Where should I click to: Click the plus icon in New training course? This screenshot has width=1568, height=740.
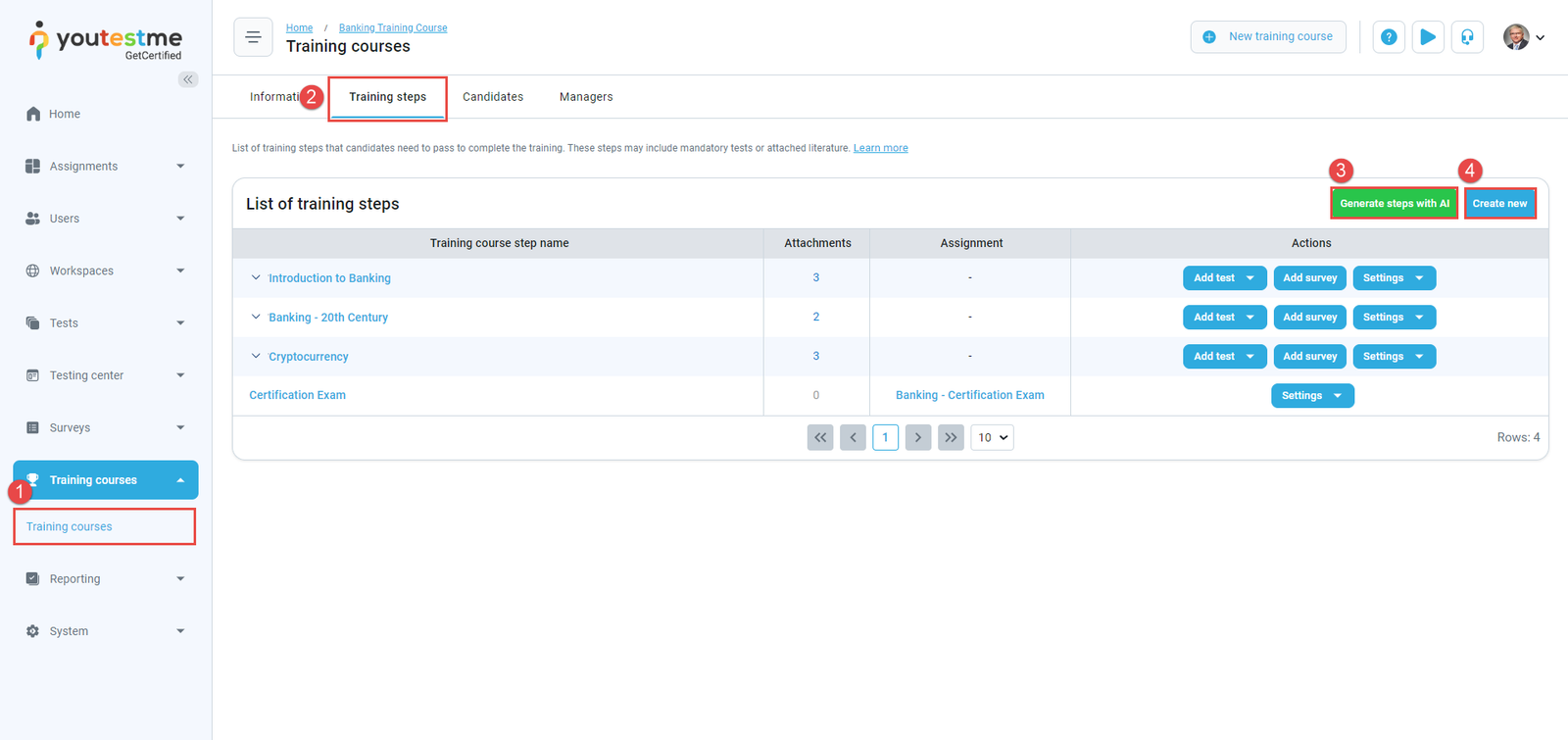[1209, 37]
